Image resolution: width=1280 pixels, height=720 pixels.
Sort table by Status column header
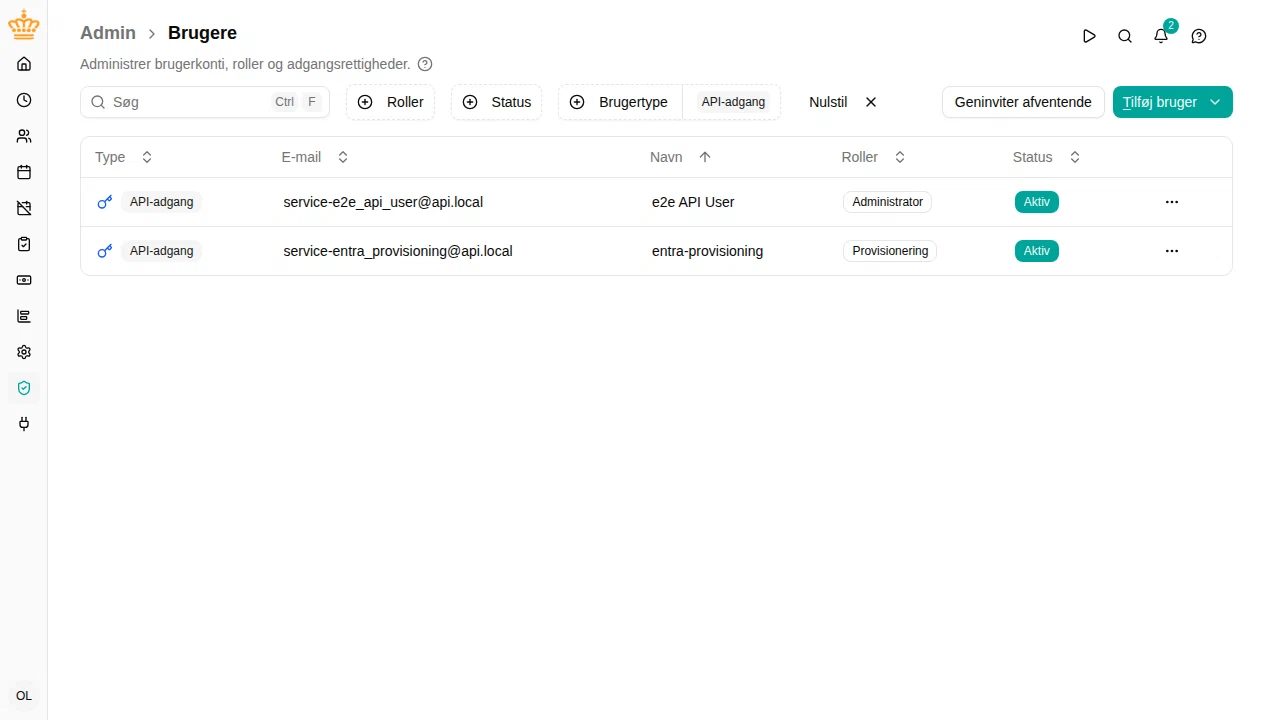click(x=1047, y=157)
